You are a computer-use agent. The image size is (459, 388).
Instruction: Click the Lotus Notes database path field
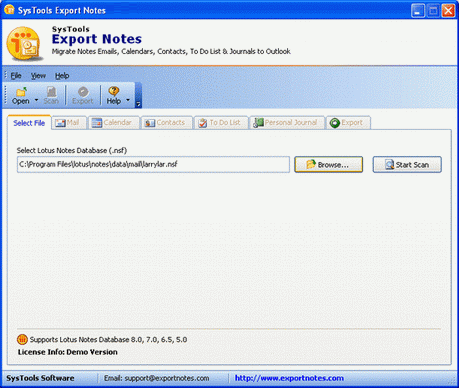(153, 164)
